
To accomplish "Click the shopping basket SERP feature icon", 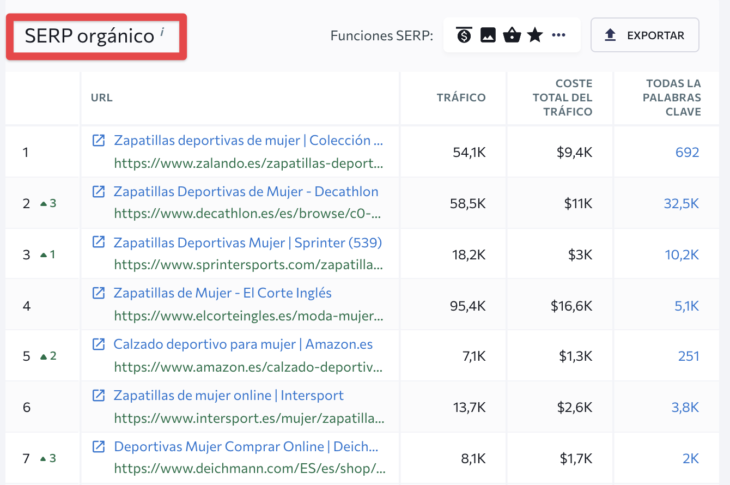I will tap(512, 35).
